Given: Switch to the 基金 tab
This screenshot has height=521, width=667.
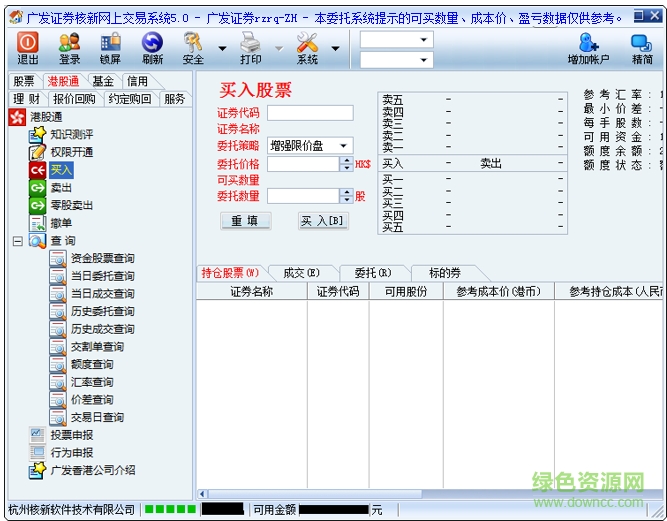Looking at the screenshot, I should (103, 81).
